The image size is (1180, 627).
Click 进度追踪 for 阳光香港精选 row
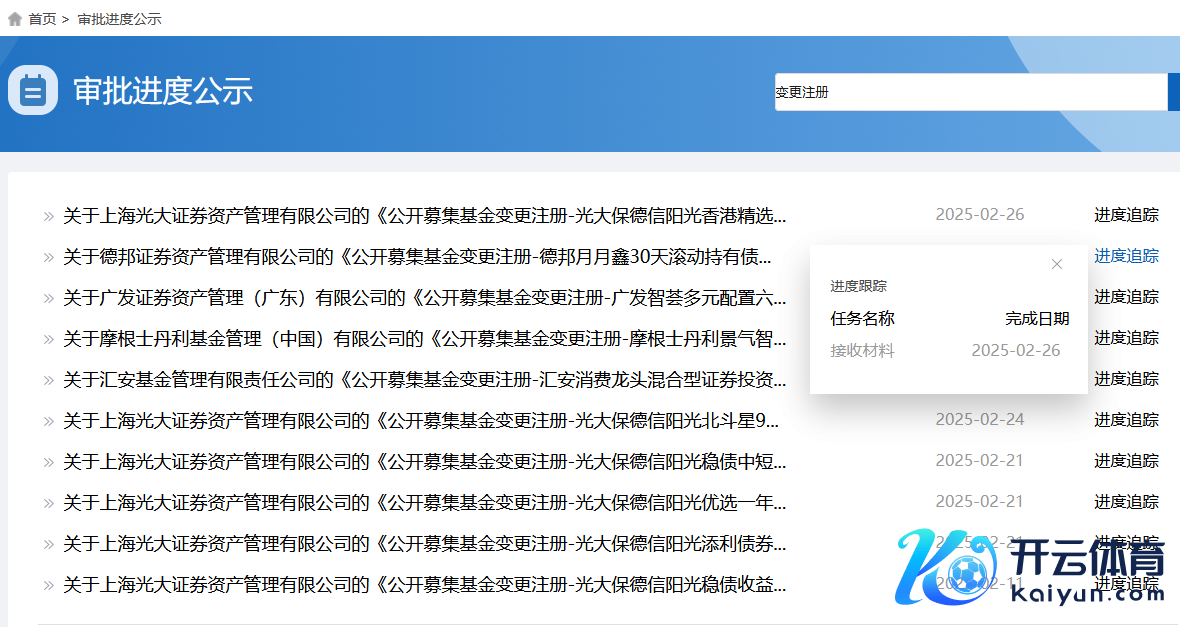click(x=1126, y=215)
